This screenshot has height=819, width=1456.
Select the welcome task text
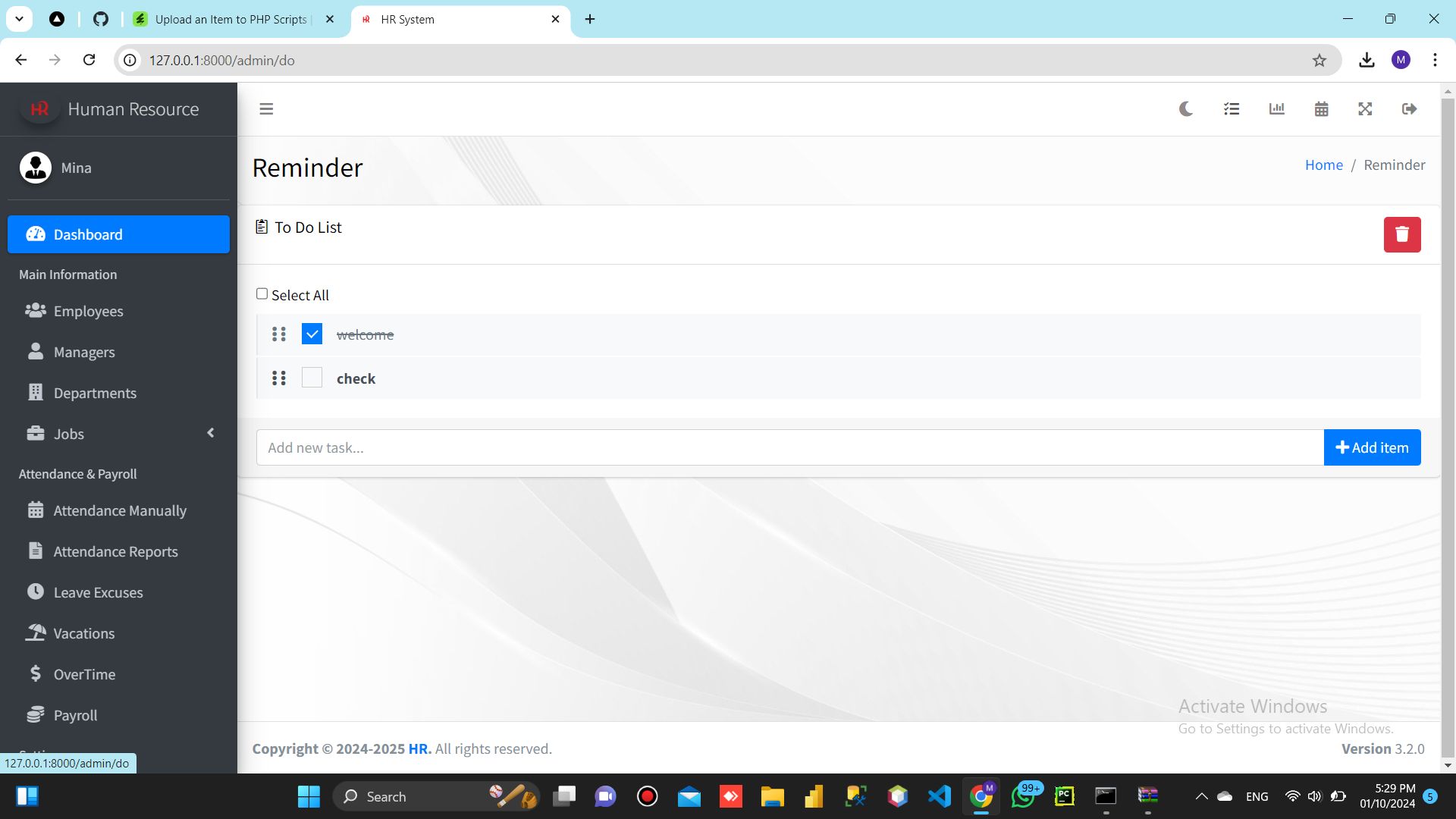[365, 334]
